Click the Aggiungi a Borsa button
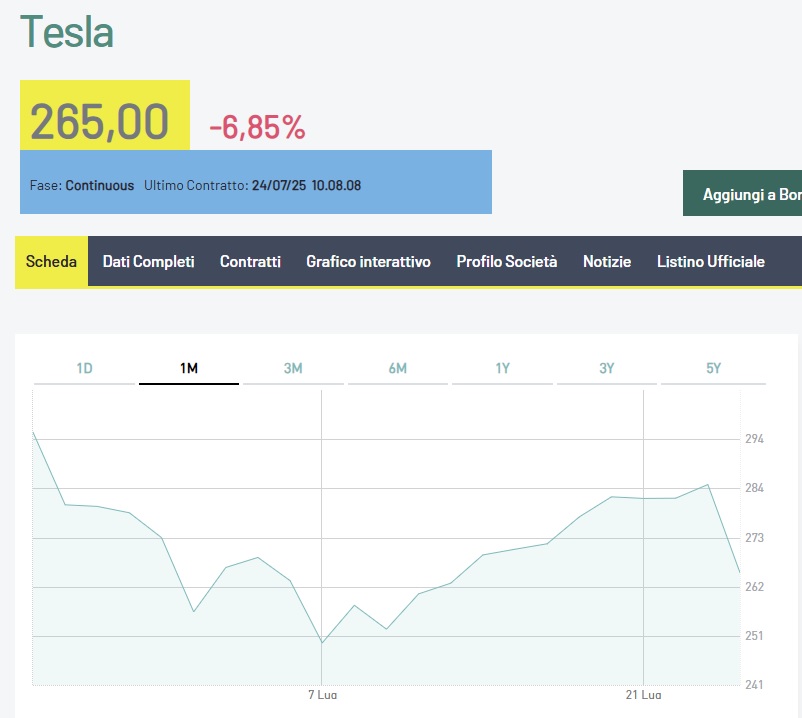 click(x=742, y=193)
